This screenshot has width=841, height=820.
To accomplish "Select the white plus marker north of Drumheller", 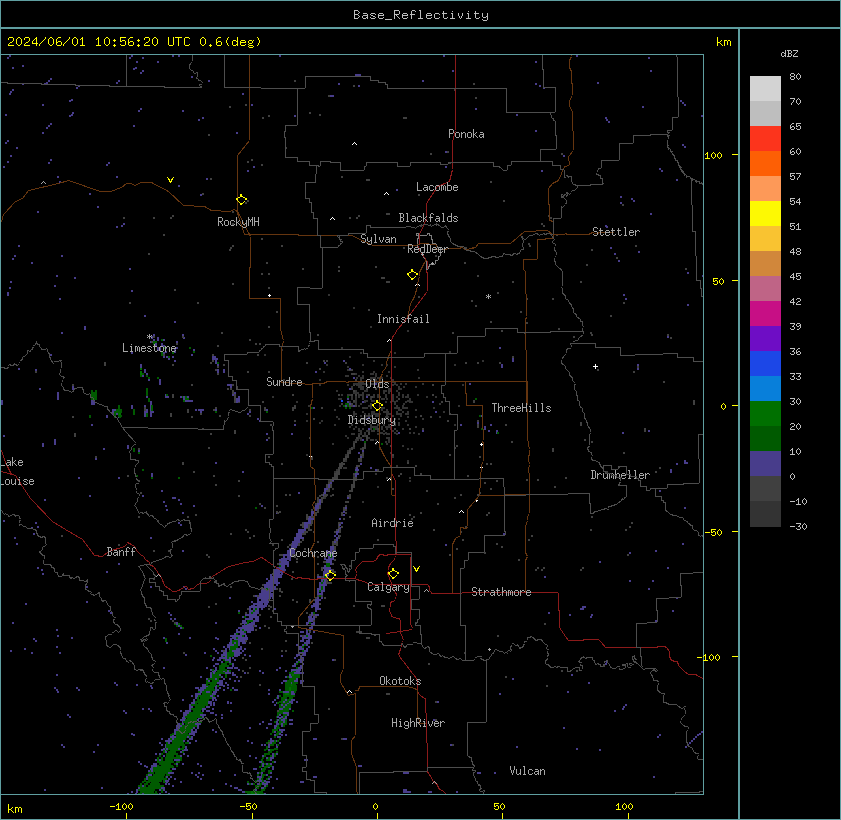I will (595, 367).
